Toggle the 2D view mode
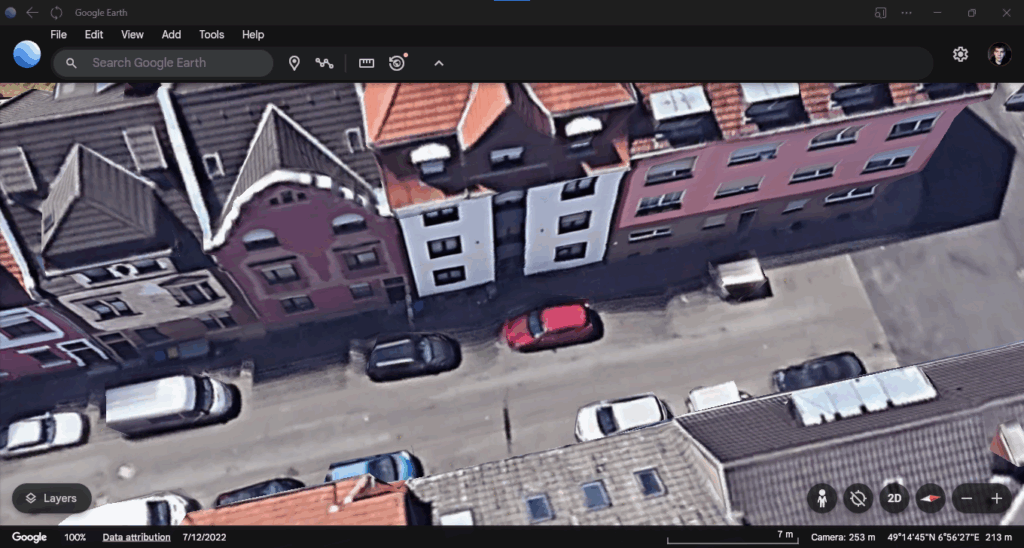The height and width of the screenshot is (548, 1024). [893, 498]
